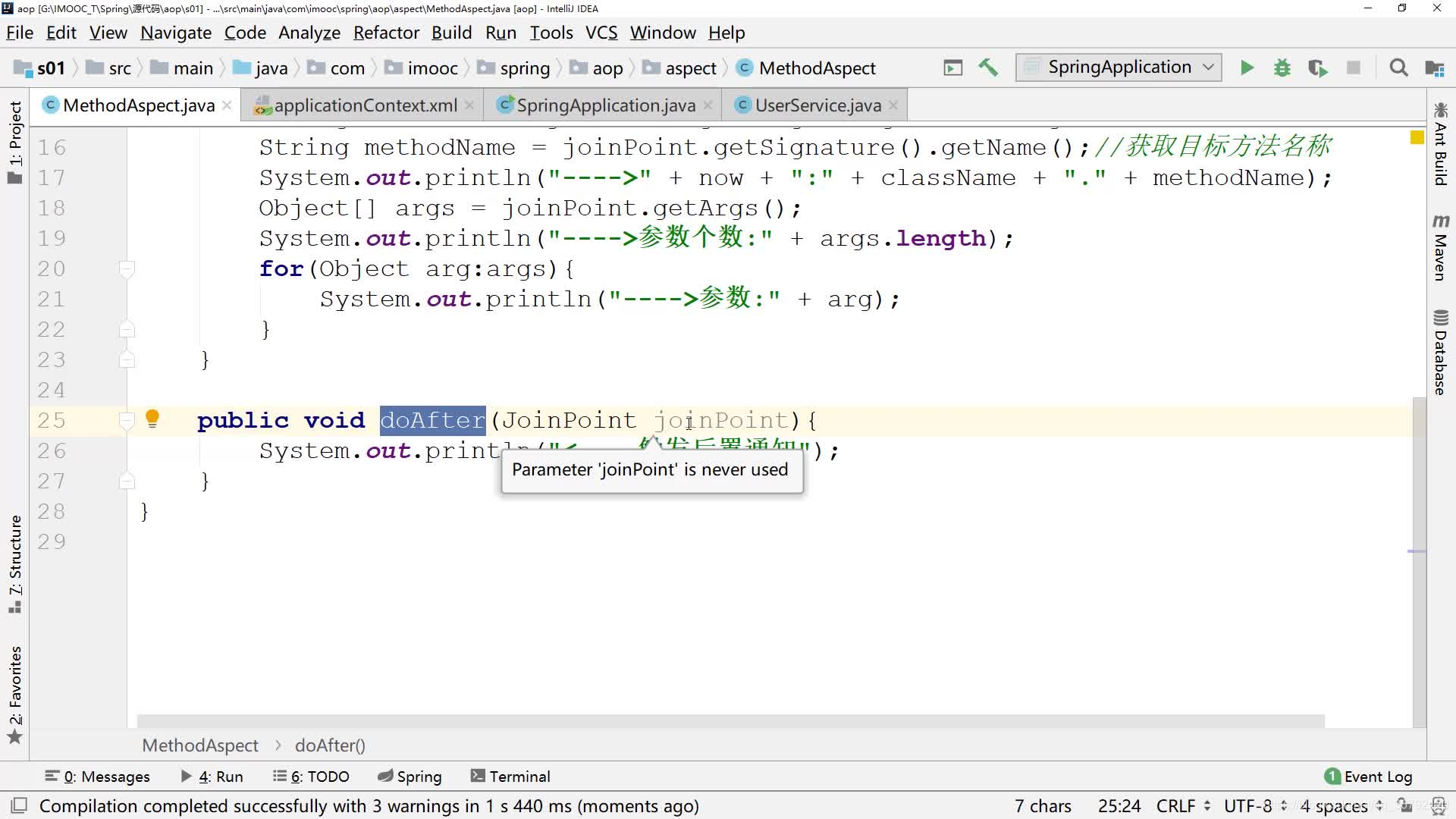Click the yellow lightbulb quick-fix icon
This screenshot has height=819, width=1456.
(152, 419)
